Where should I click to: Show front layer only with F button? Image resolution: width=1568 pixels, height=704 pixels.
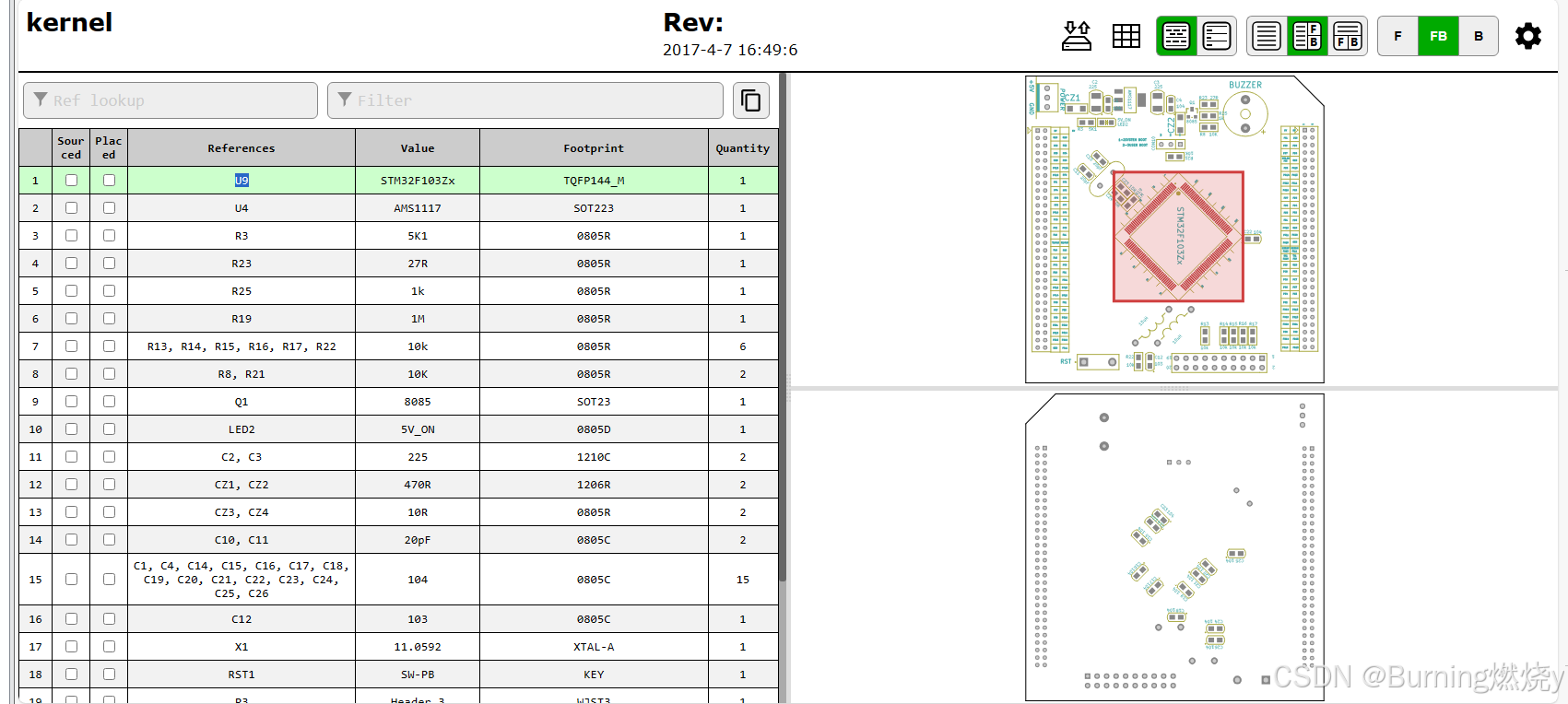(1397, 36)
